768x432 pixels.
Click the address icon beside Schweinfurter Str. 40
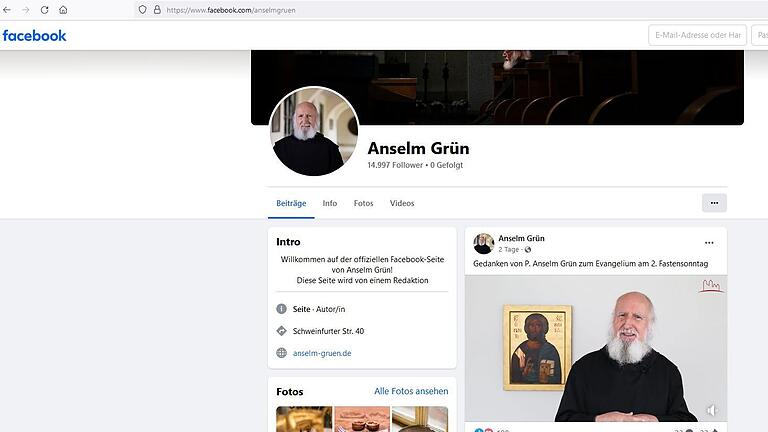point(281,331)
